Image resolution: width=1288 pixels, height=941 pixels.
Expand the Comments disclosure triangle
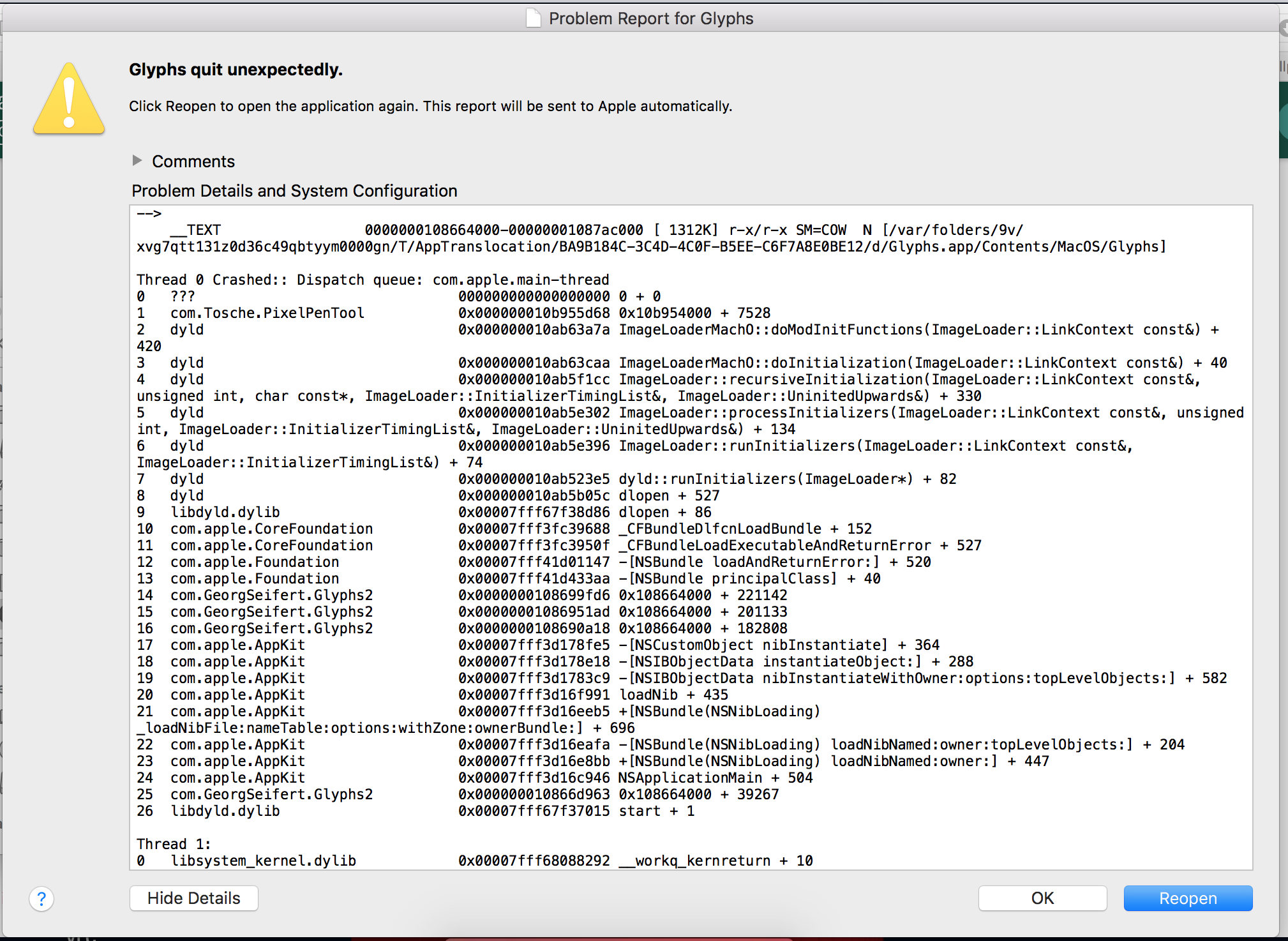[137, 161]
